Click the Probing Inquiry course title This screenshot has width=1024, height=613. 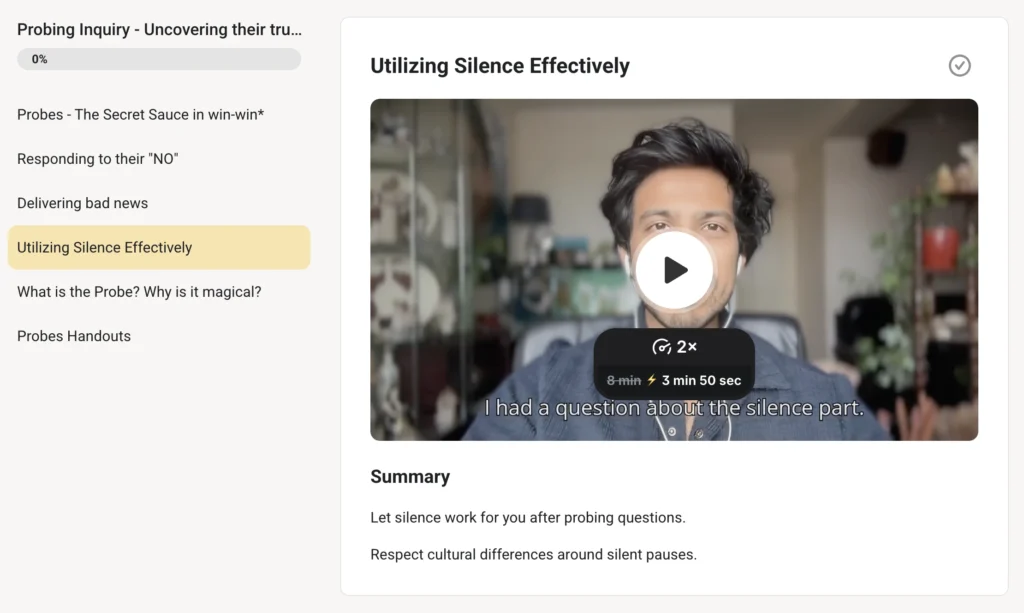pyautogui.click(x=159, y=30)
